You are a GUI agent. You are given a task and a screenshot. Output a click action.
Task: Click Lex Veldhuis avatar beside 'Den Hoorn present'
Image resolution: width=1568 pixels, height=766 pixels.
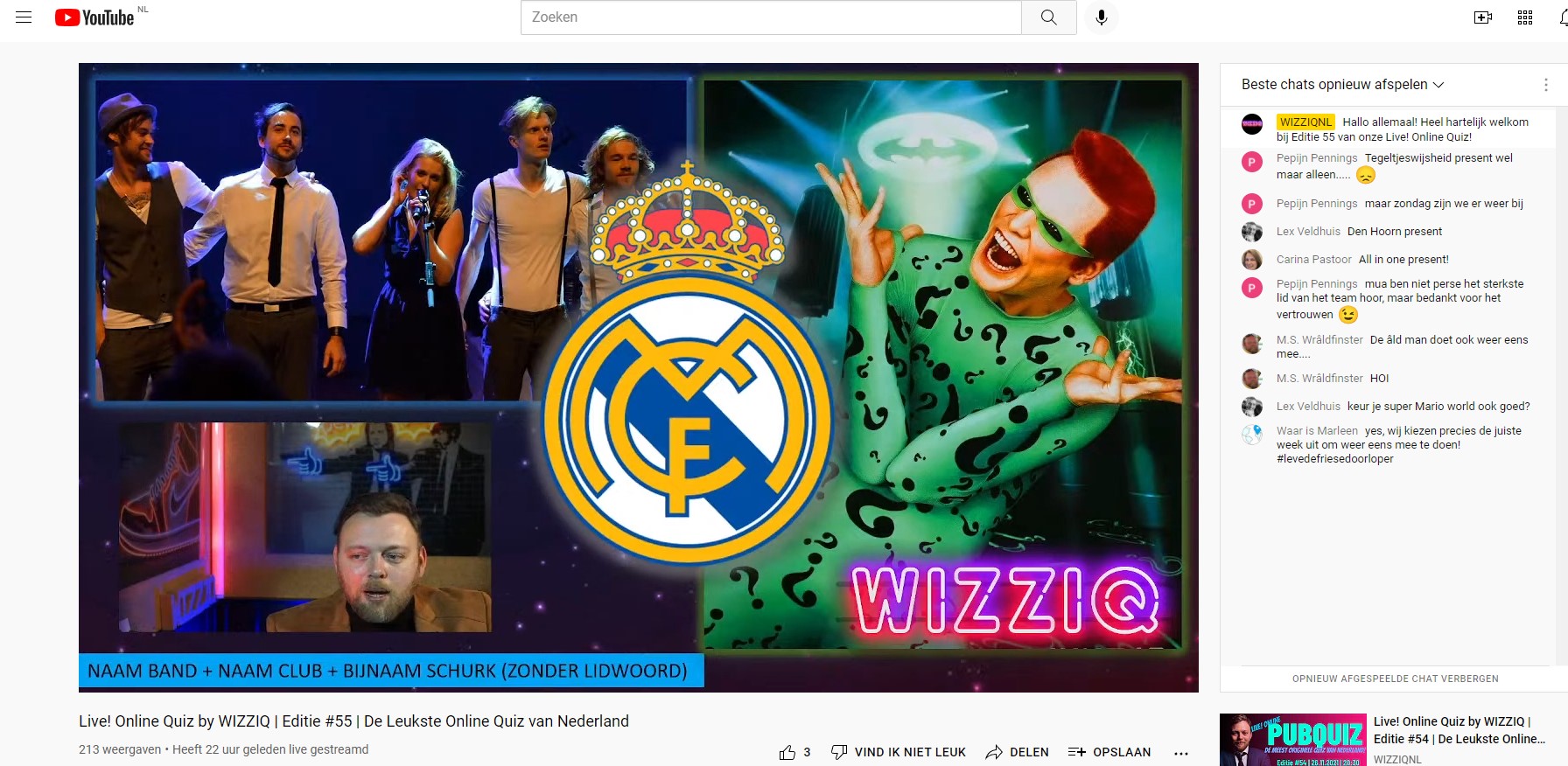pyautogui.click(x=1252, y=232)
